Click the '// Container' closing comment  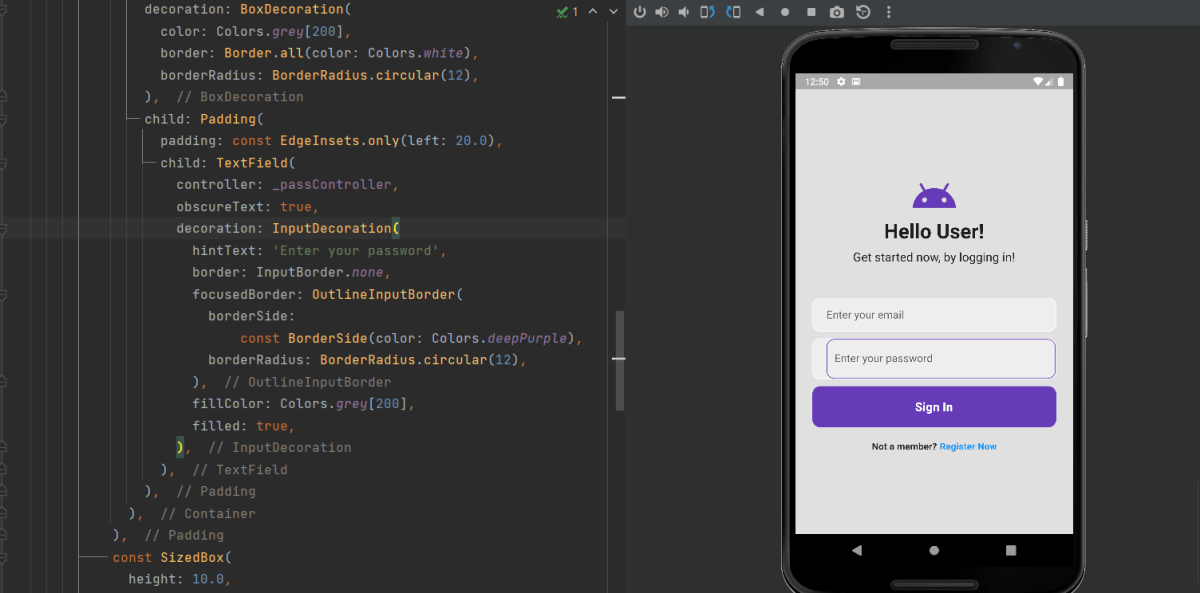[x=208, y=514]
